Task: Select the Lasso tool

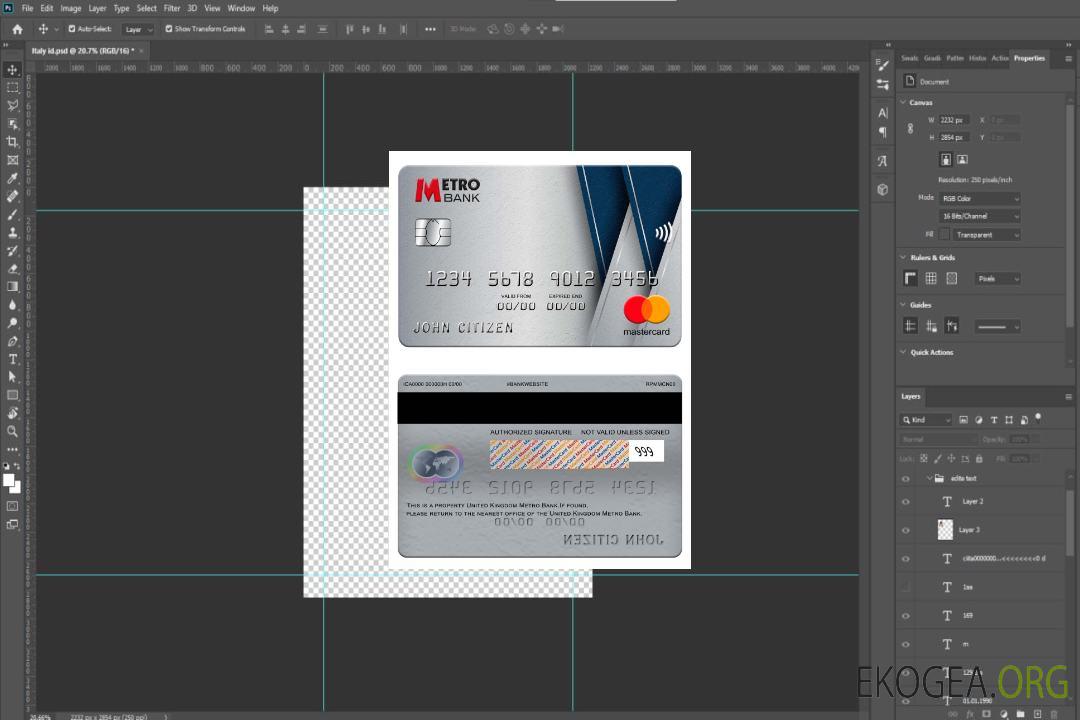Action: click(x=12, y=105)
